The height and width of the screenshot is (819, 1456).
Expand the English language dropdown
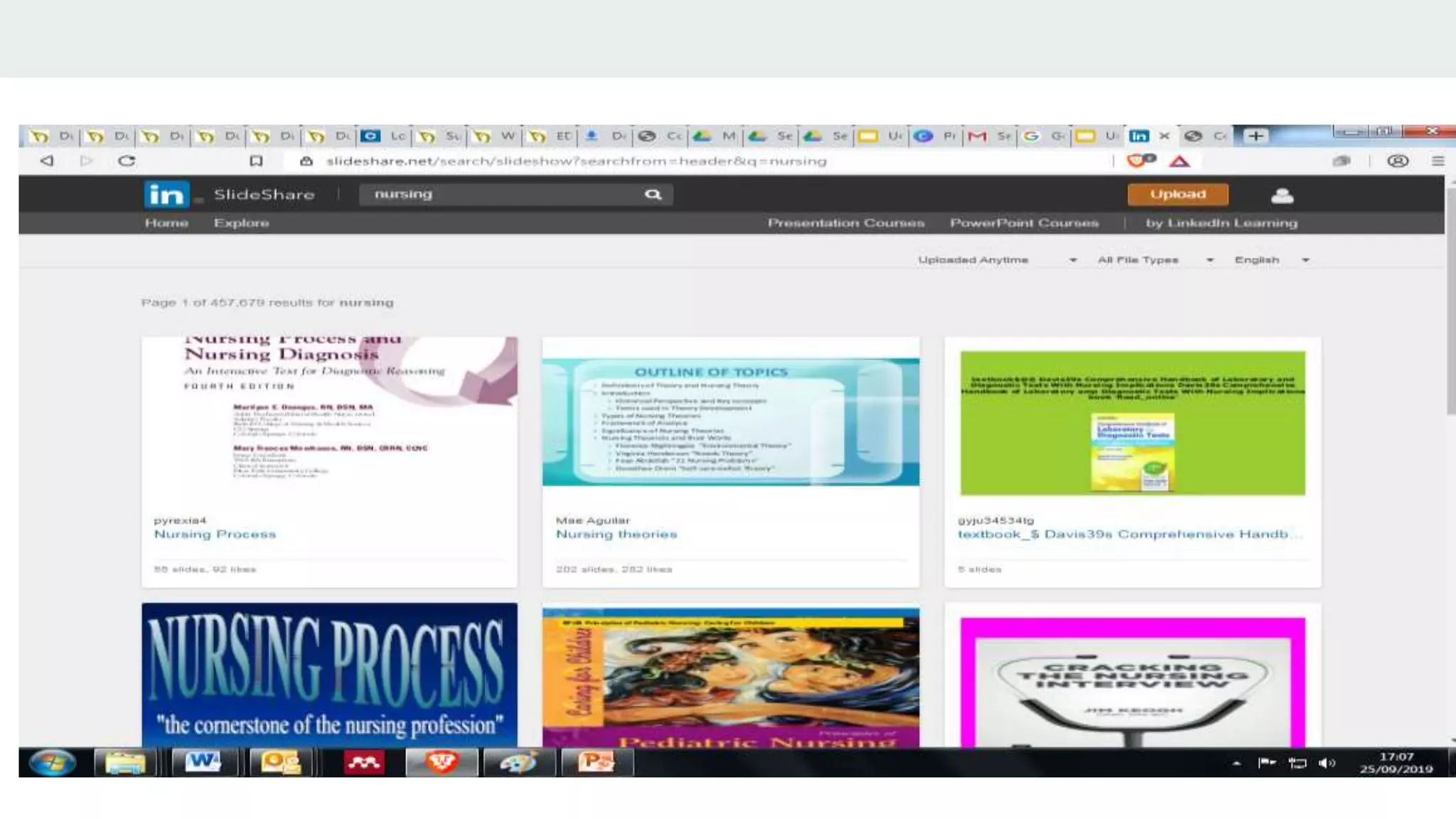(1271, 260)
